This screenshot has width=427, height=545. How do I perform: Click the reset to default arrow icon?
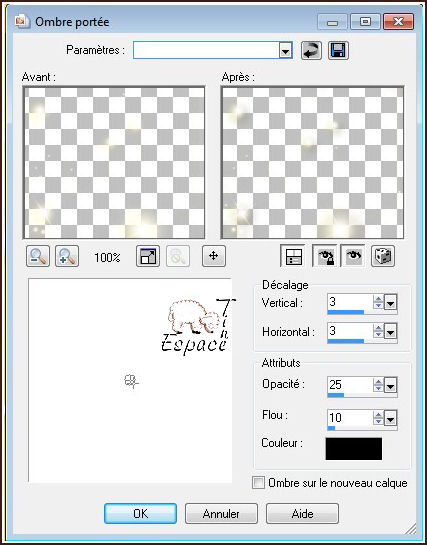(311, 51)
